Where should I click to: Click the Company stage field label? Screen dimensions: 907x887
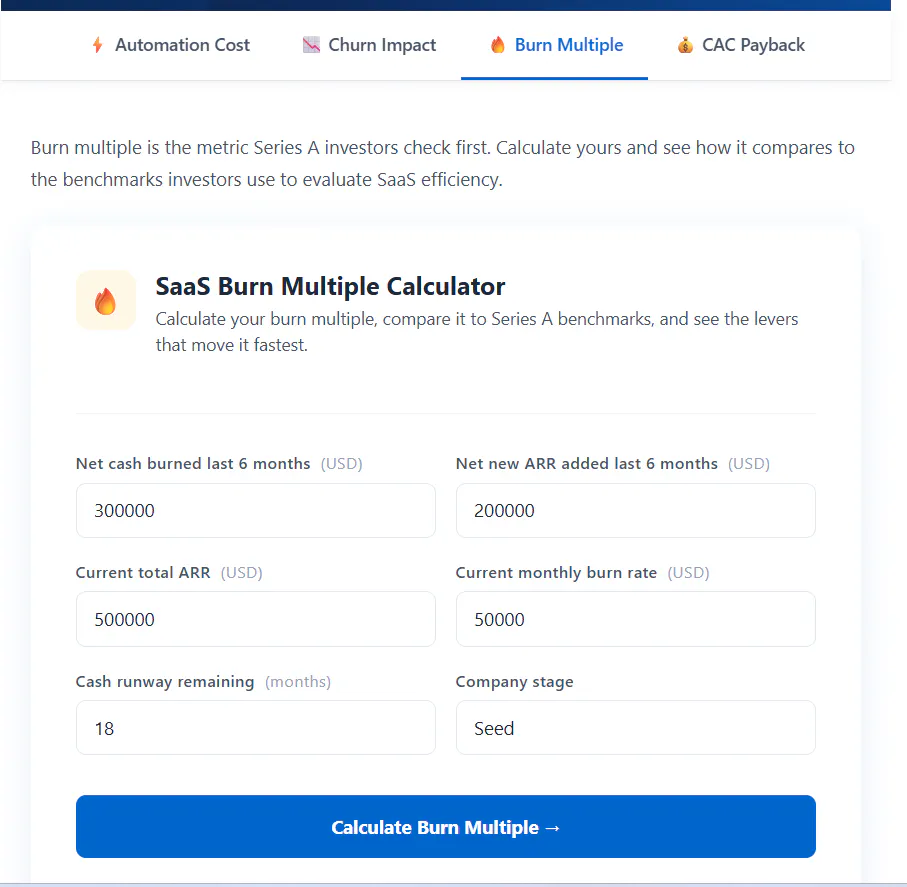tap(514, 682)
